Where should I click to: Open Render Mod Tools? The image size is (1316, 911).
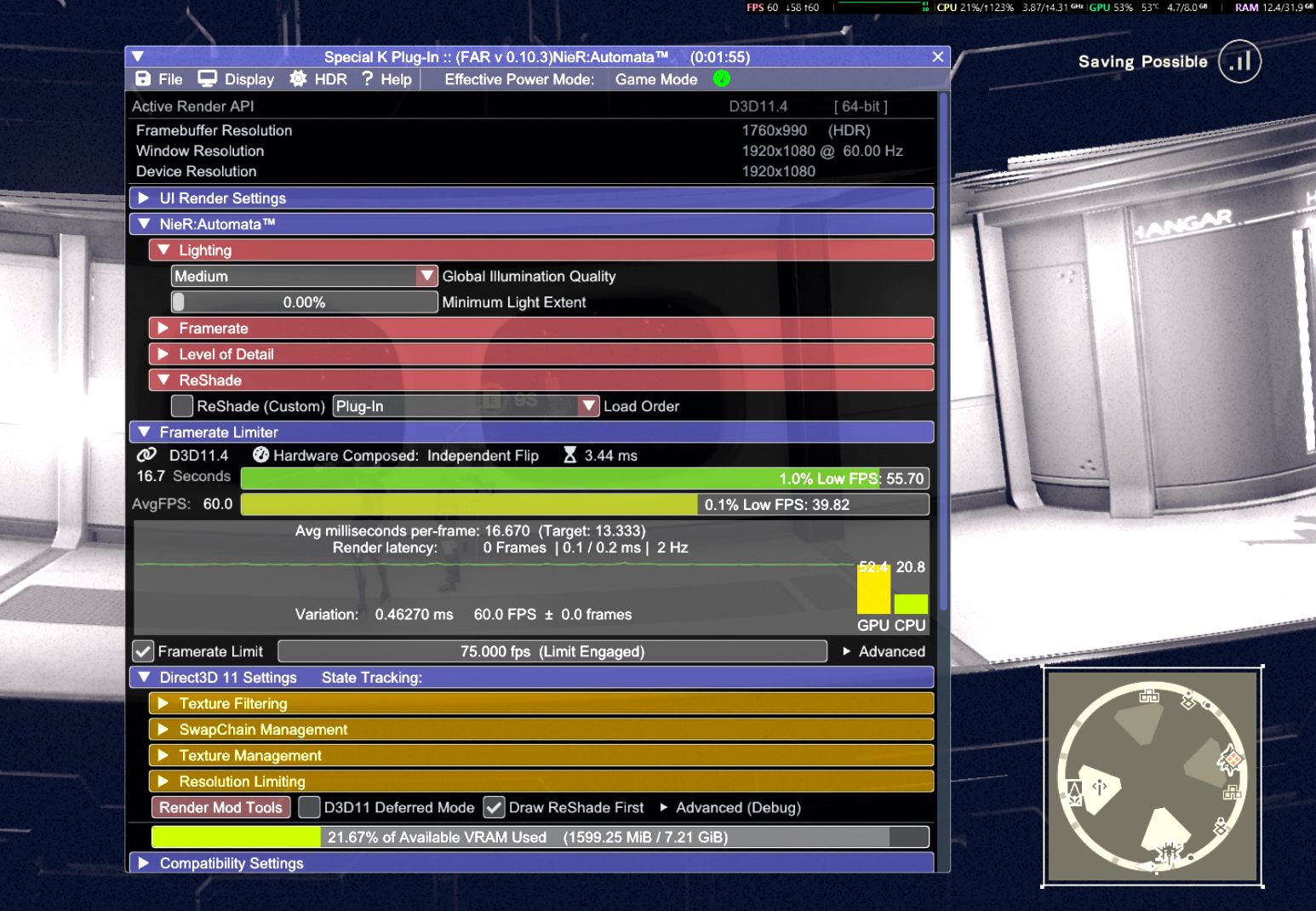point(220,807)
